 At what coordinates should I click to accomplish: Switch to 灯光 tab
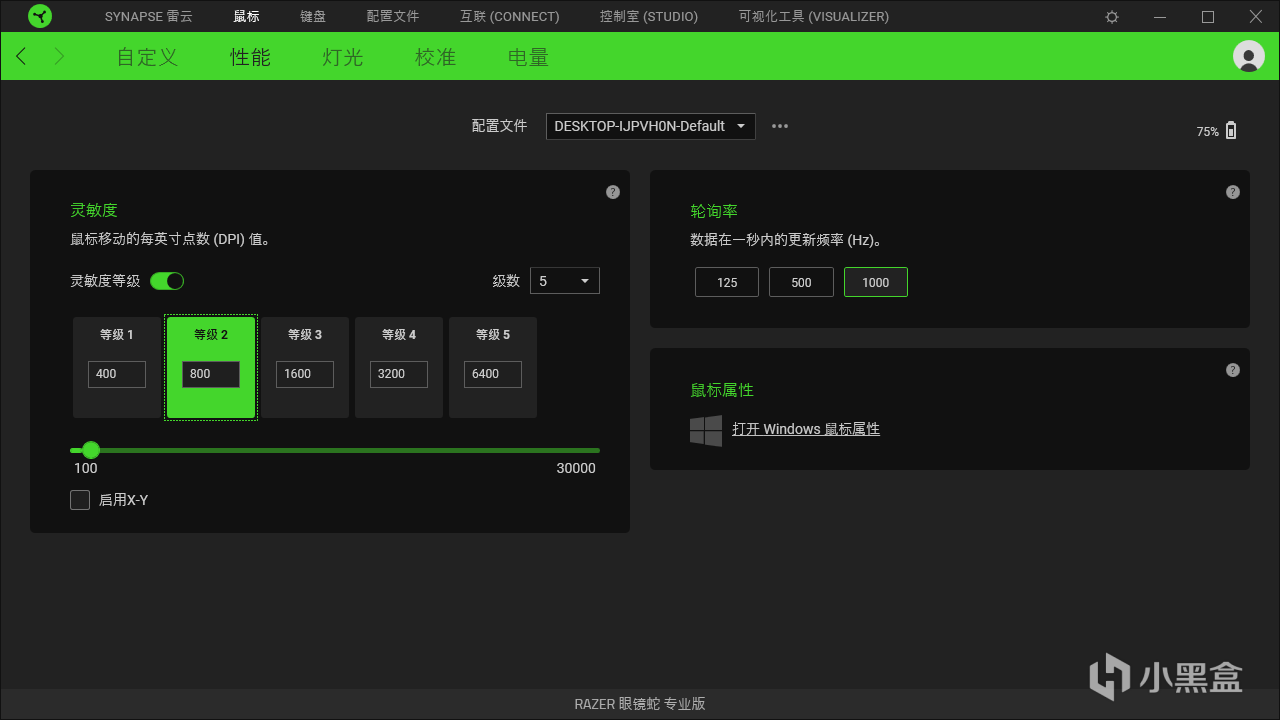(x=343, y=57)
